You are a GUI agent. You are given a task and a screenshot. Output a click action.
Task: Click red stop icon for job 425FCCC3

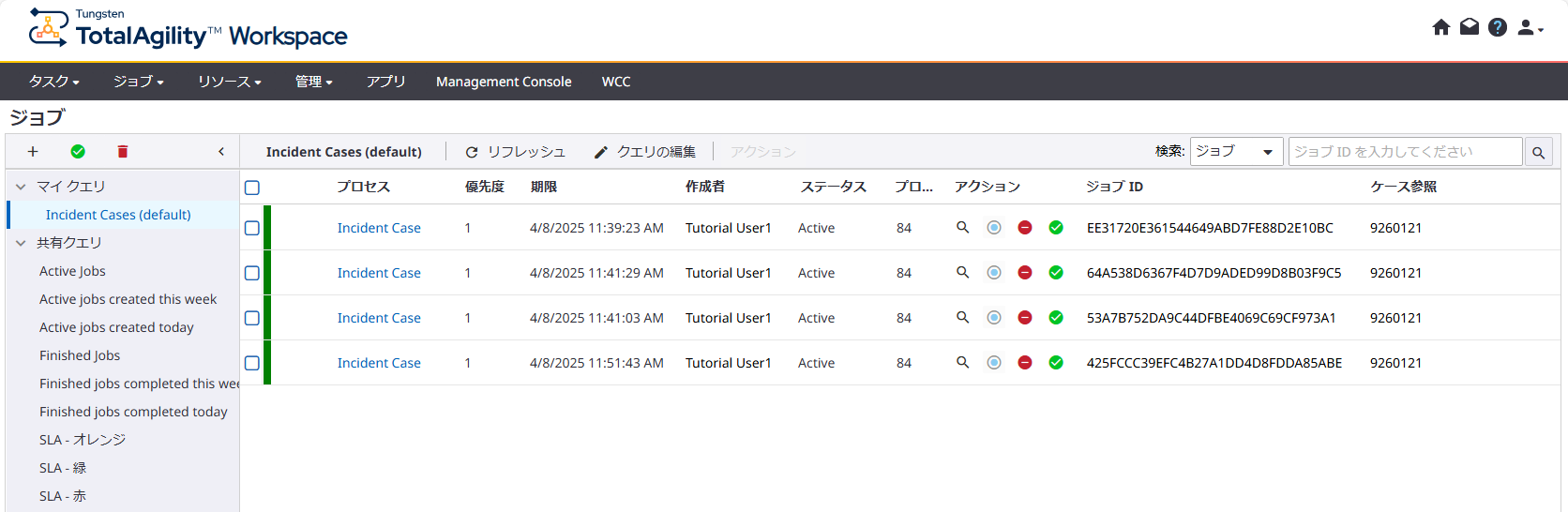coord(1025,362)
